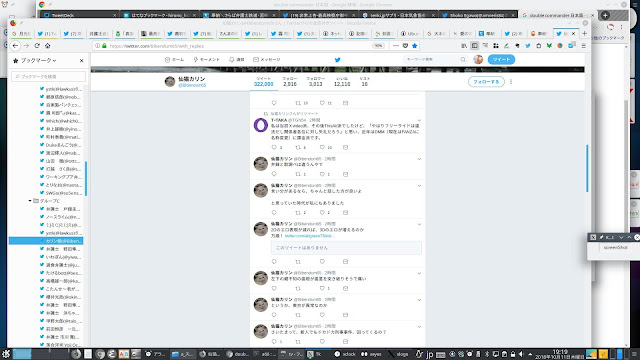Click the Twitter page vertical scrollbar thumb
Viewport: 640px width, 360px height.
tap(587, 168)
